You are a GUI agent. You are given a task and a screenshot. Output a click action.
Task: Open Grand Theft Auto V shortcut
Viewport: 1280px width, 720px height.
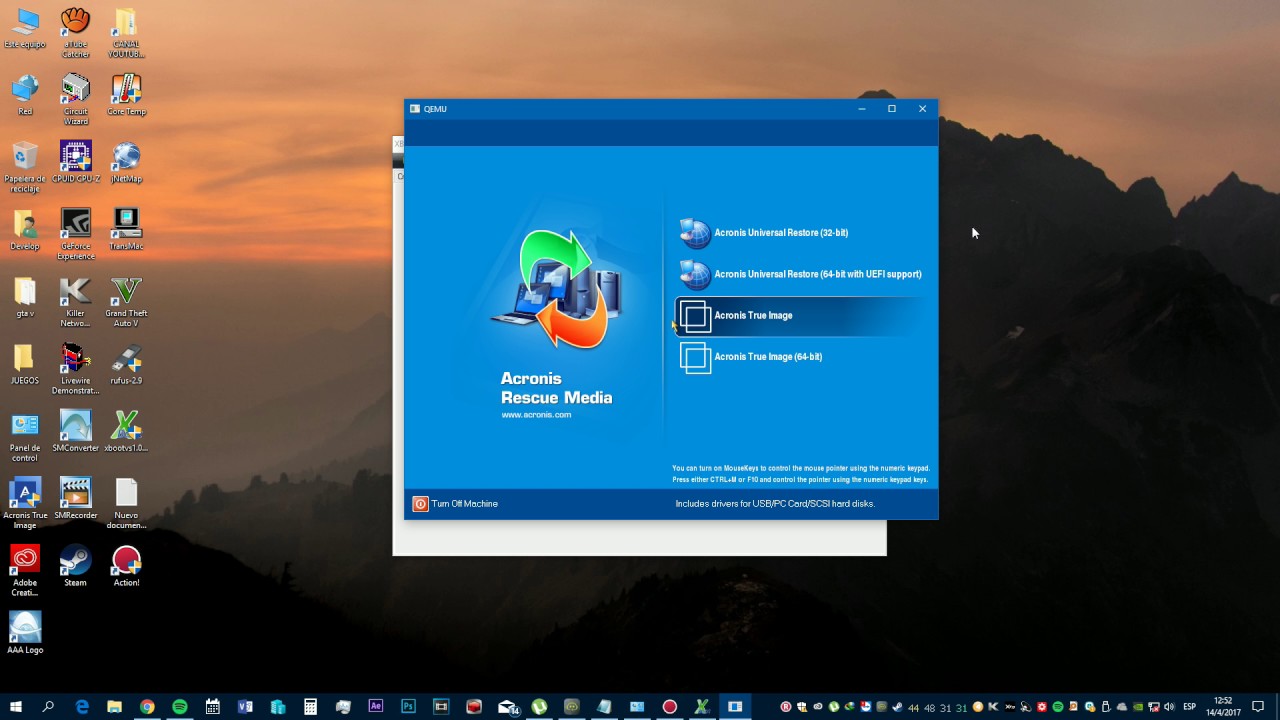tap(126, 302)
